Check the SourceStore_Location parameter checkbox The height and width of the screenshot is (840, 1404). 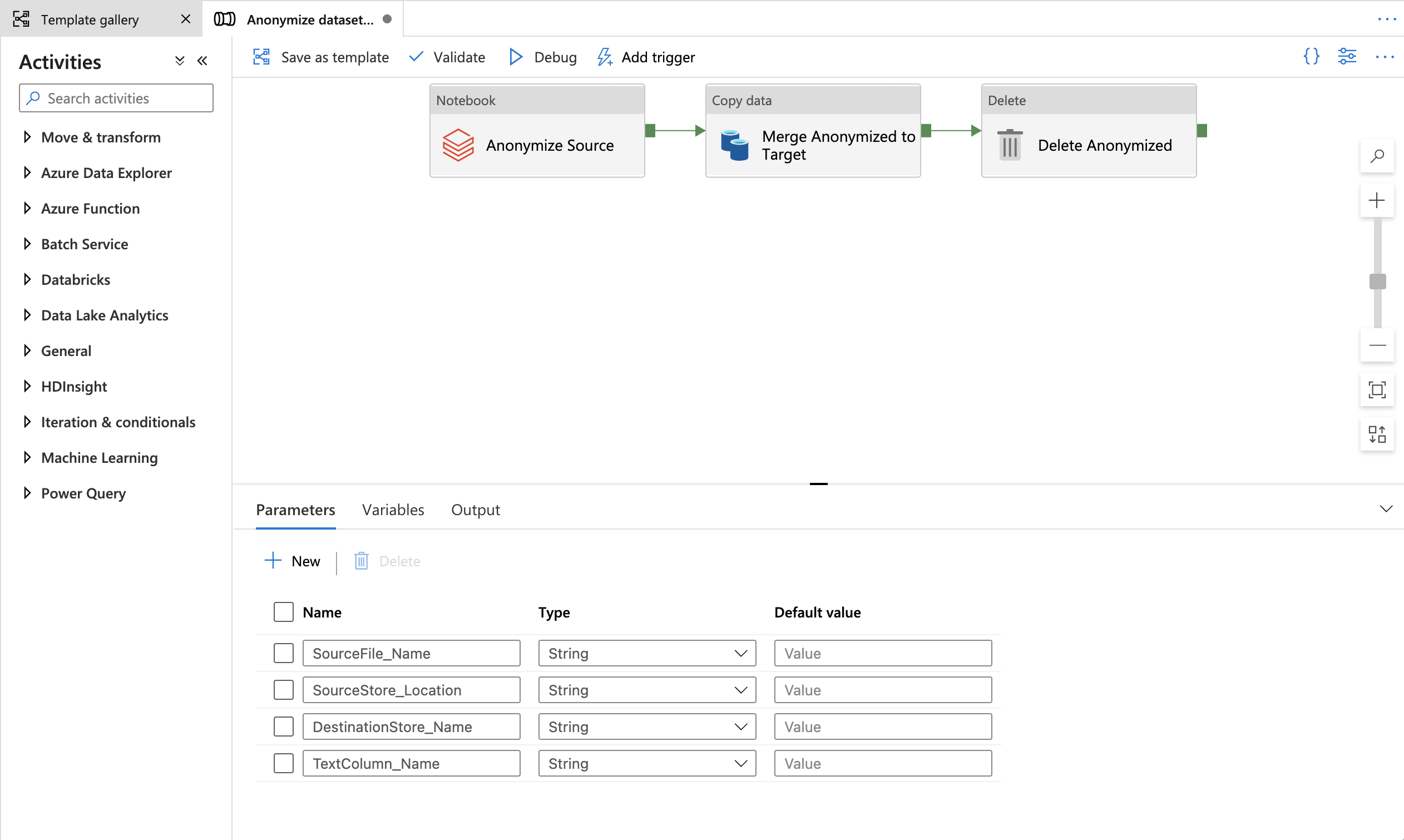[x=284, y=689]
